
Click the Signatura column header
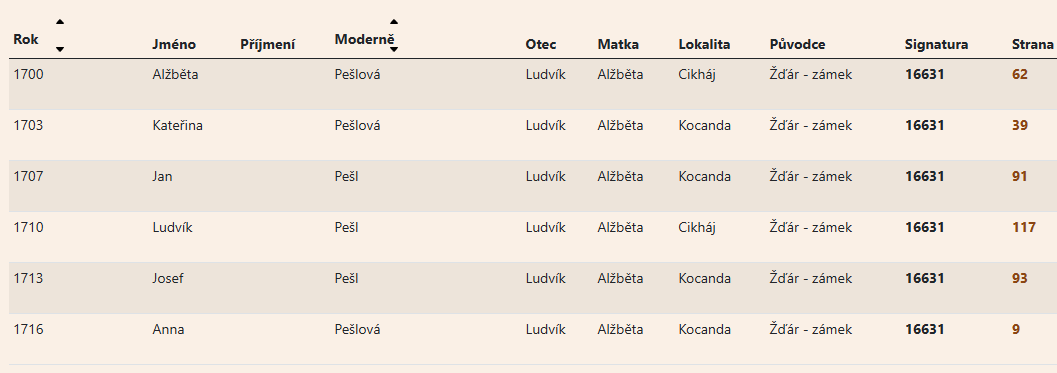(936, 45)
